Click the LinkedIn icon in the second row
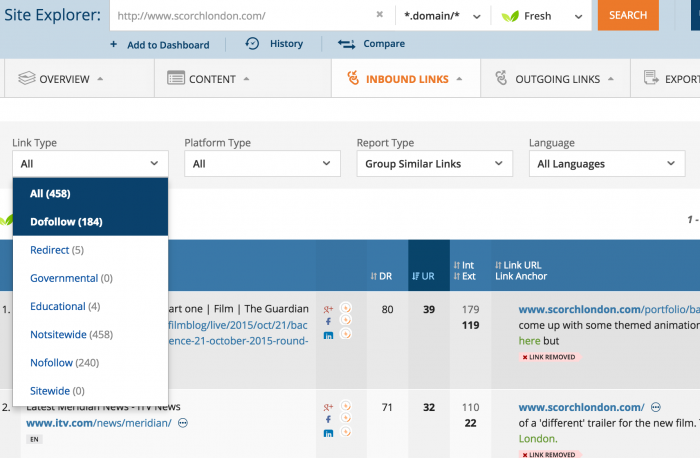Viewport: 700px width, 458px height. [x=328, y=431]
